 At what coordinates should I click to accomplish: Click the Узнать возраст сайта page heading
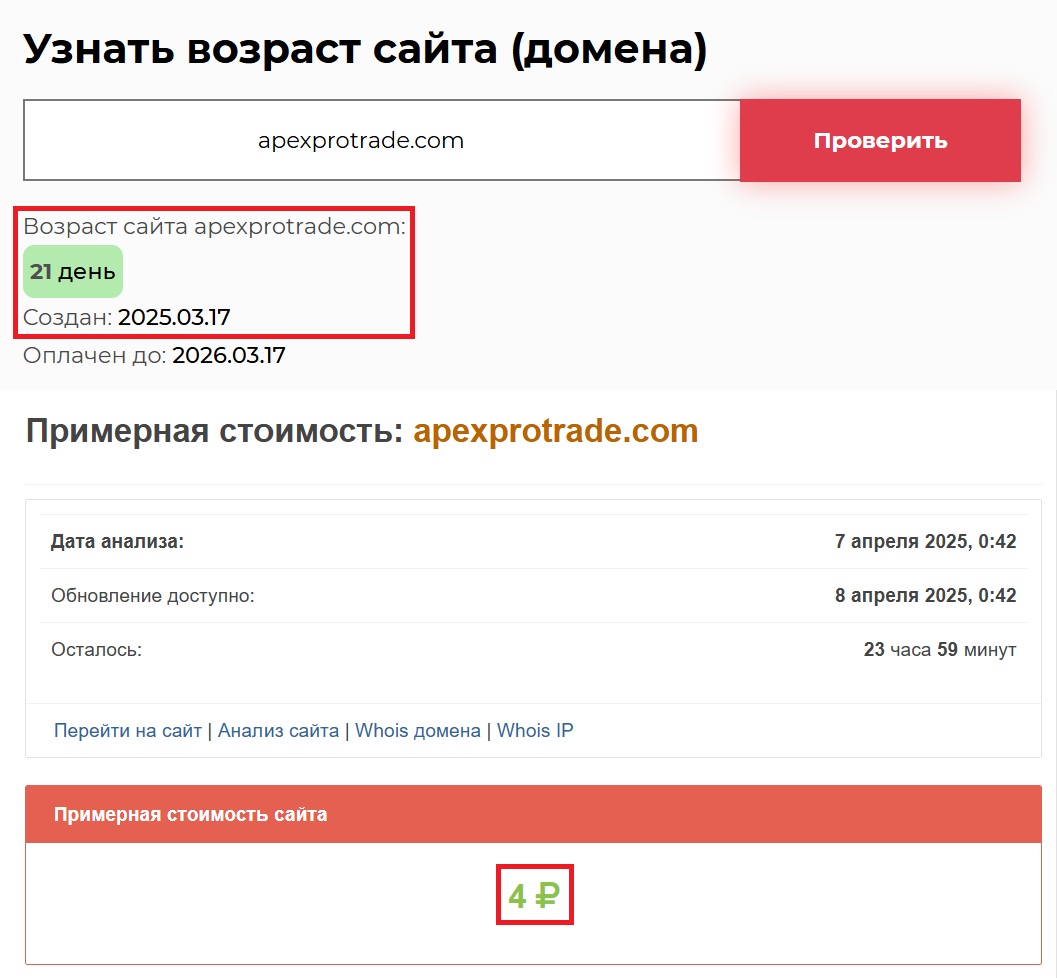pyautogui.click(x=365, y=49)
